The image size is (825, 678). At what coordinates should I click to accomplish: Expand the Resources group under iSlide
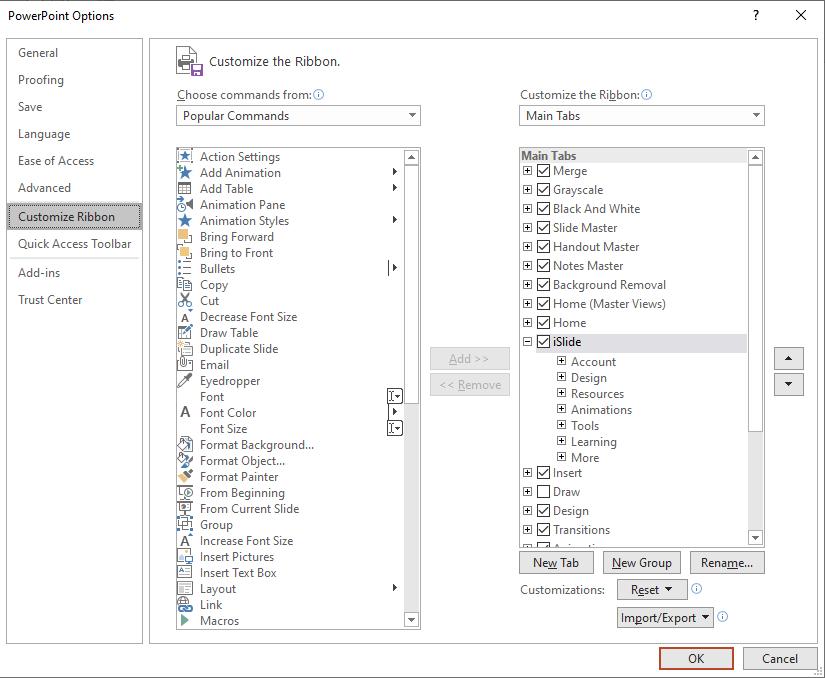click(x=562, y=394)
